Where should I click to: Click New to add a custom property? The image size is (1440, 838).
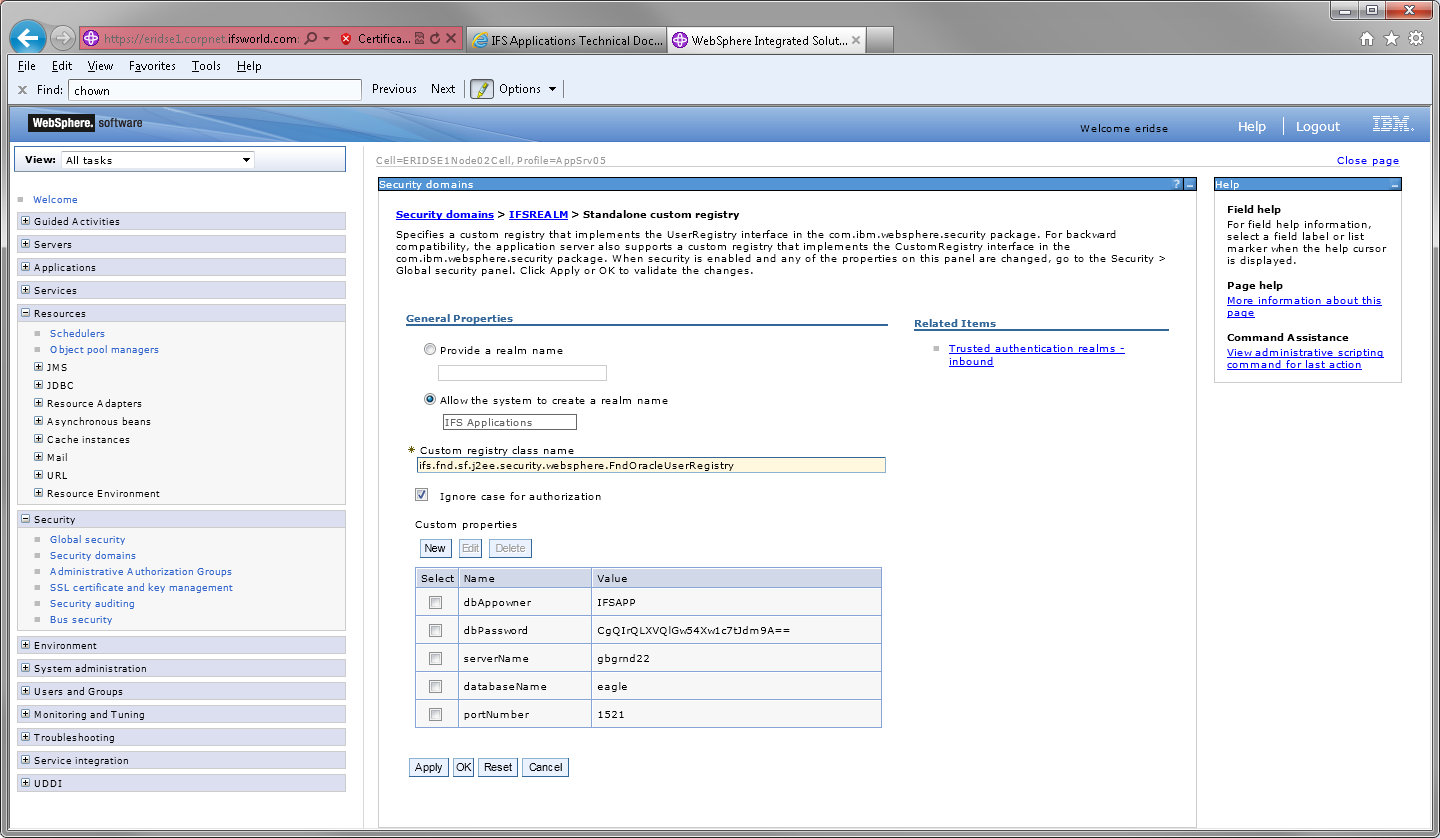(x=435, y=548)
